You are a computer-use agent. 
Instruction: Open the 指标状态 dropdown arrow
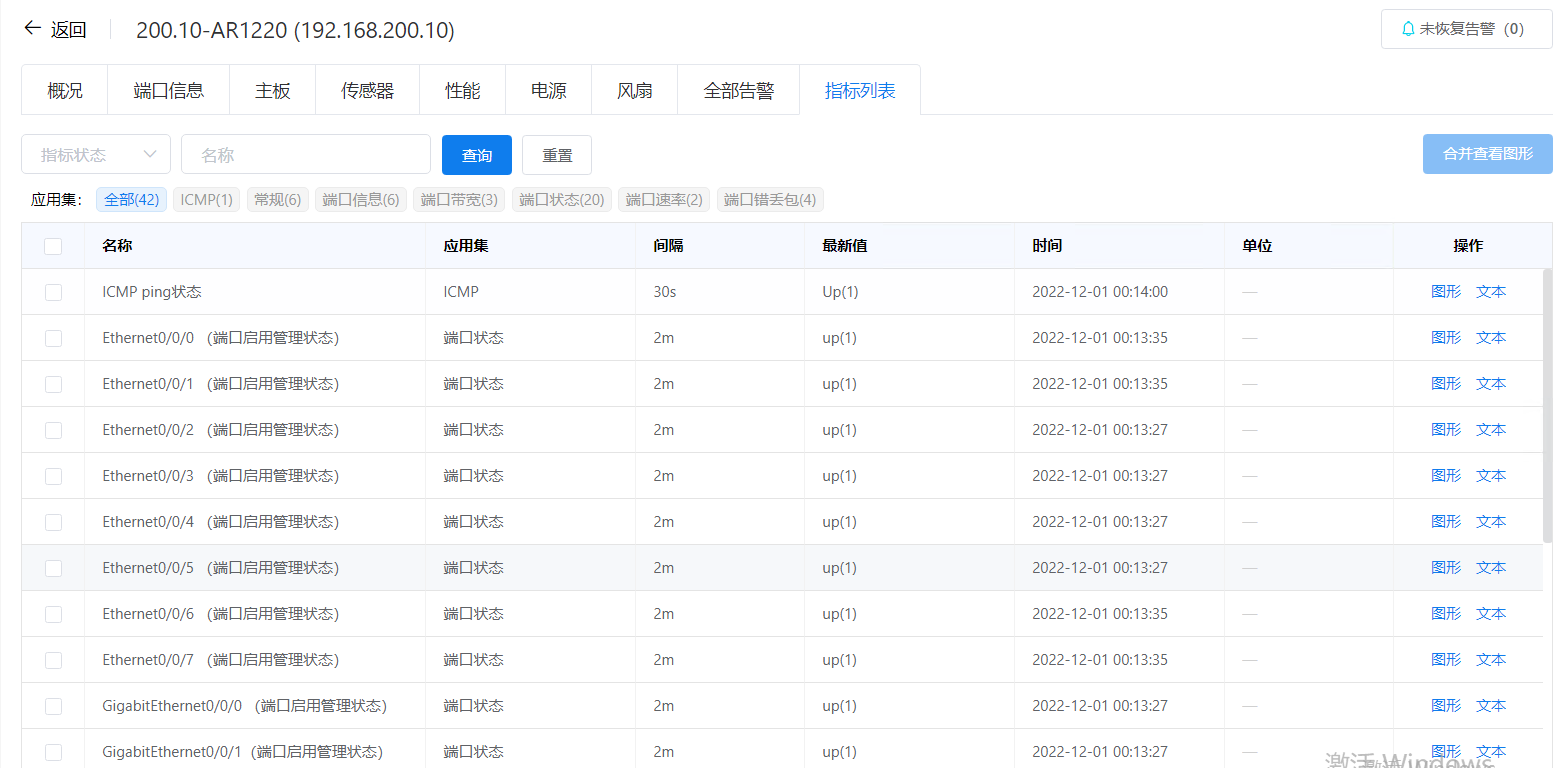pos(150,154)
